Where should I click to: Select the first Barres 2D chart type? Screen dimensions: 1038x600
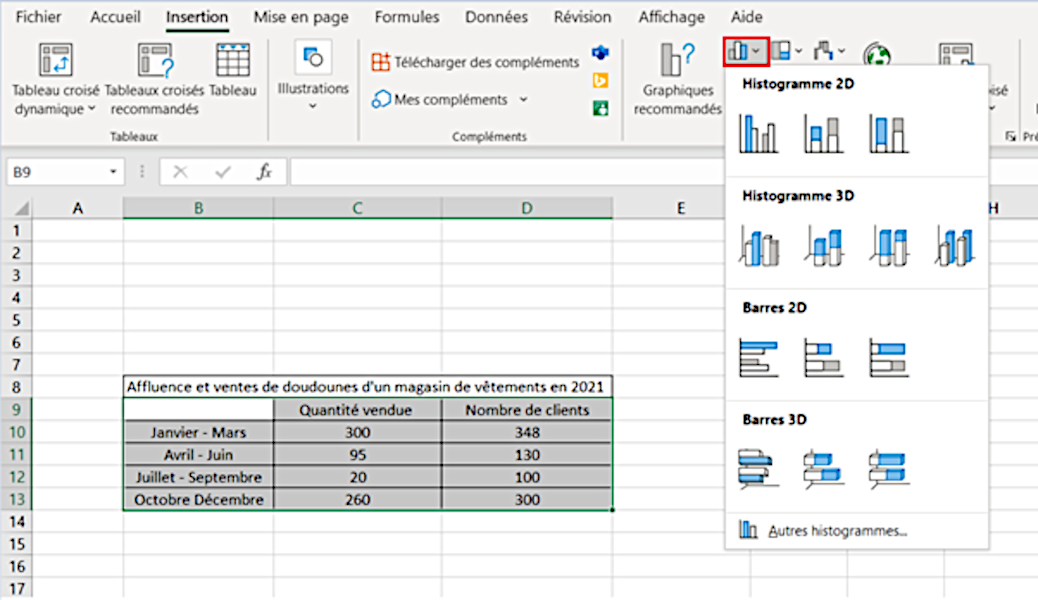[x=758, y=355]
